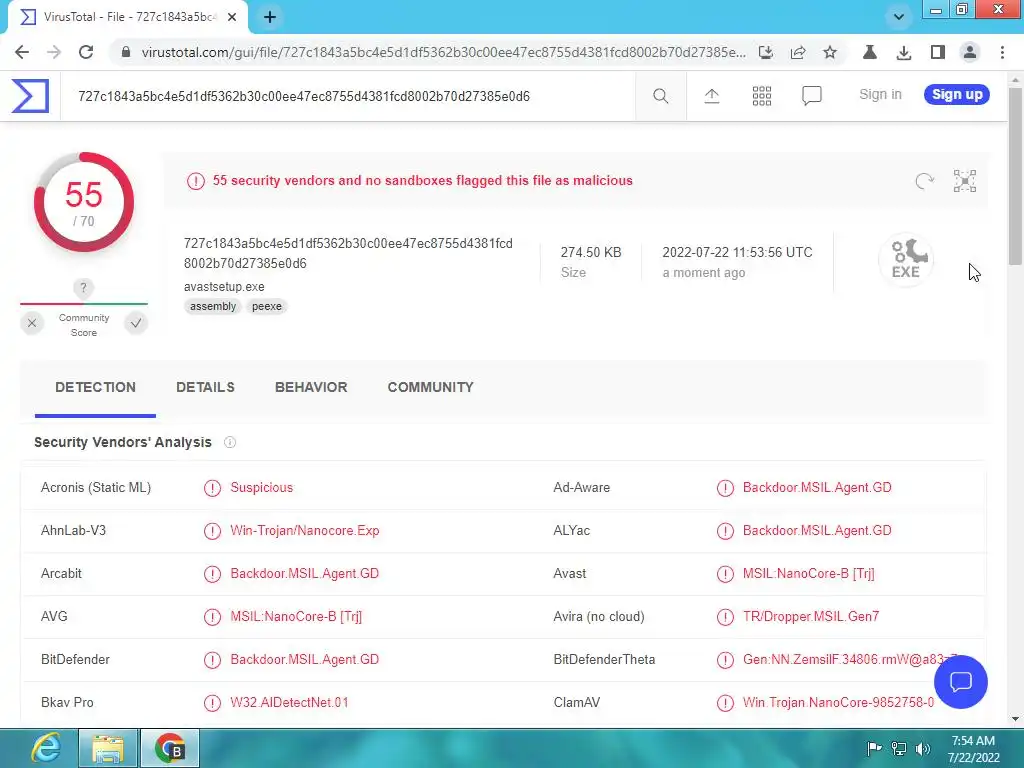
Task: Open File Explorer from taskbar
Action: coord(108,748)
